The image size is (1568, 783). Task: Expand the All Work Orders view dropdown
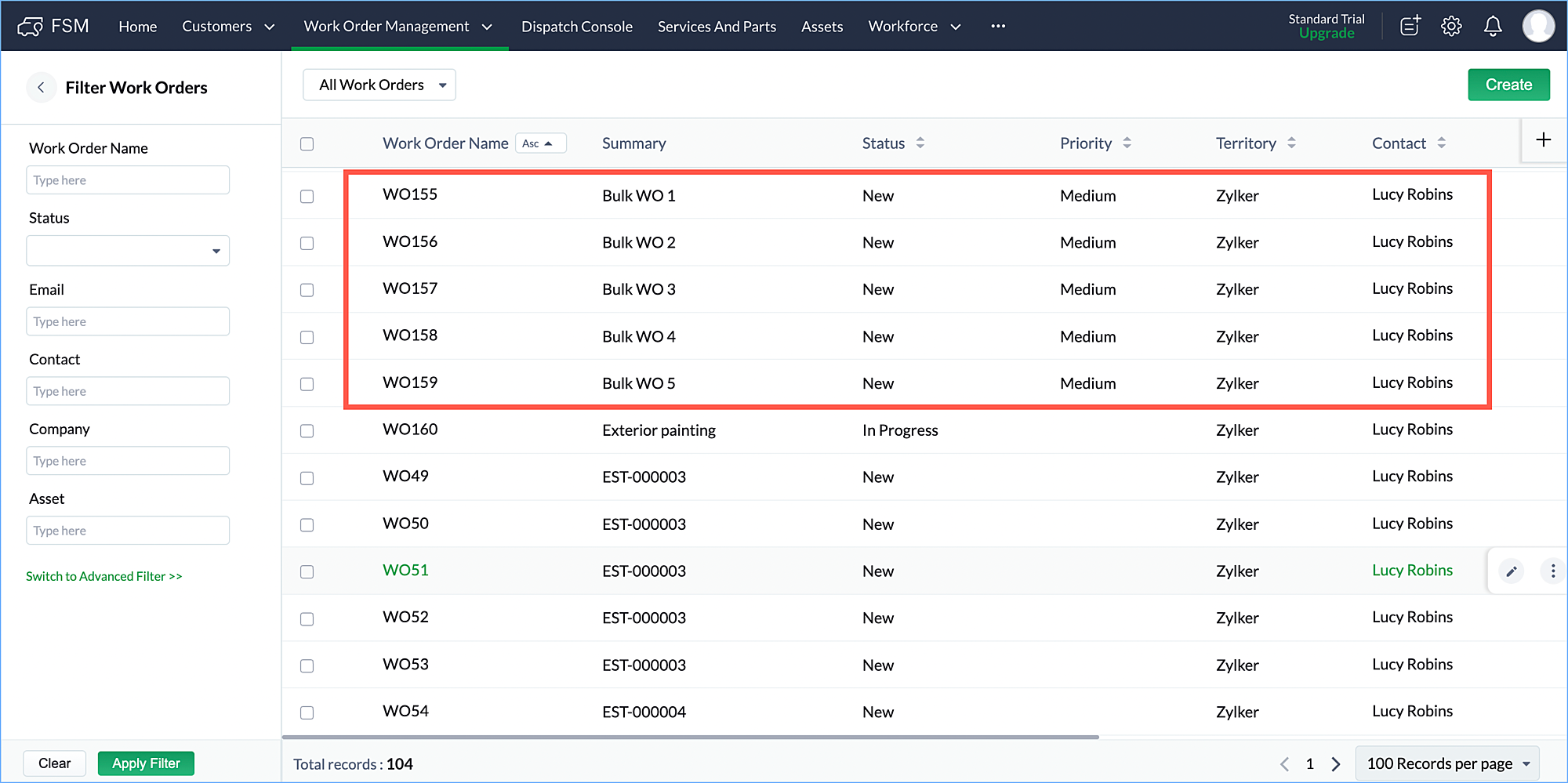point(379,85)
